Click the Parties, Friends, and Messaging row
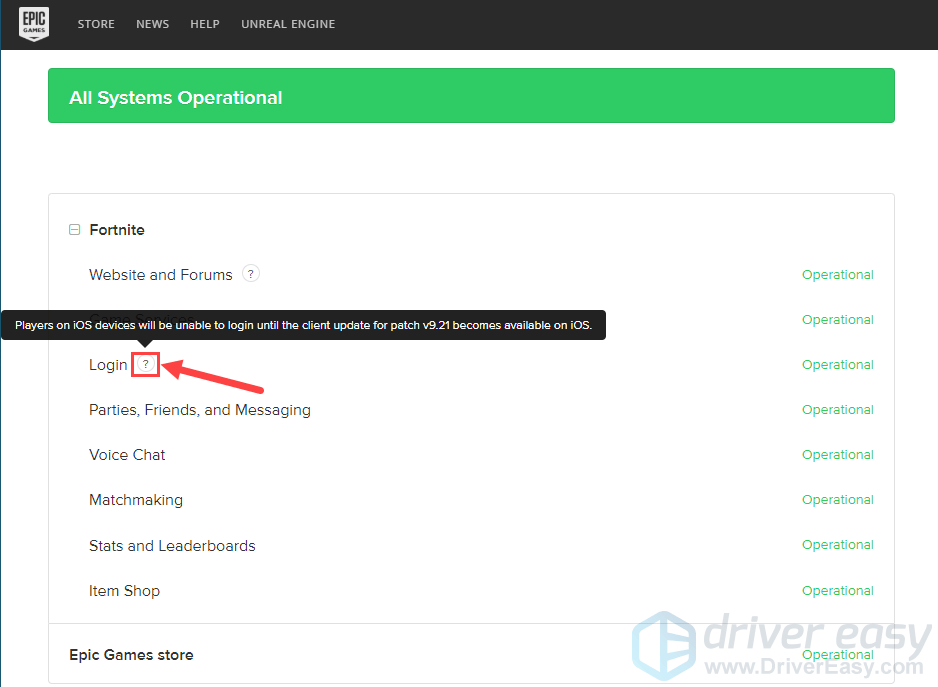 (x=199, y=409)
